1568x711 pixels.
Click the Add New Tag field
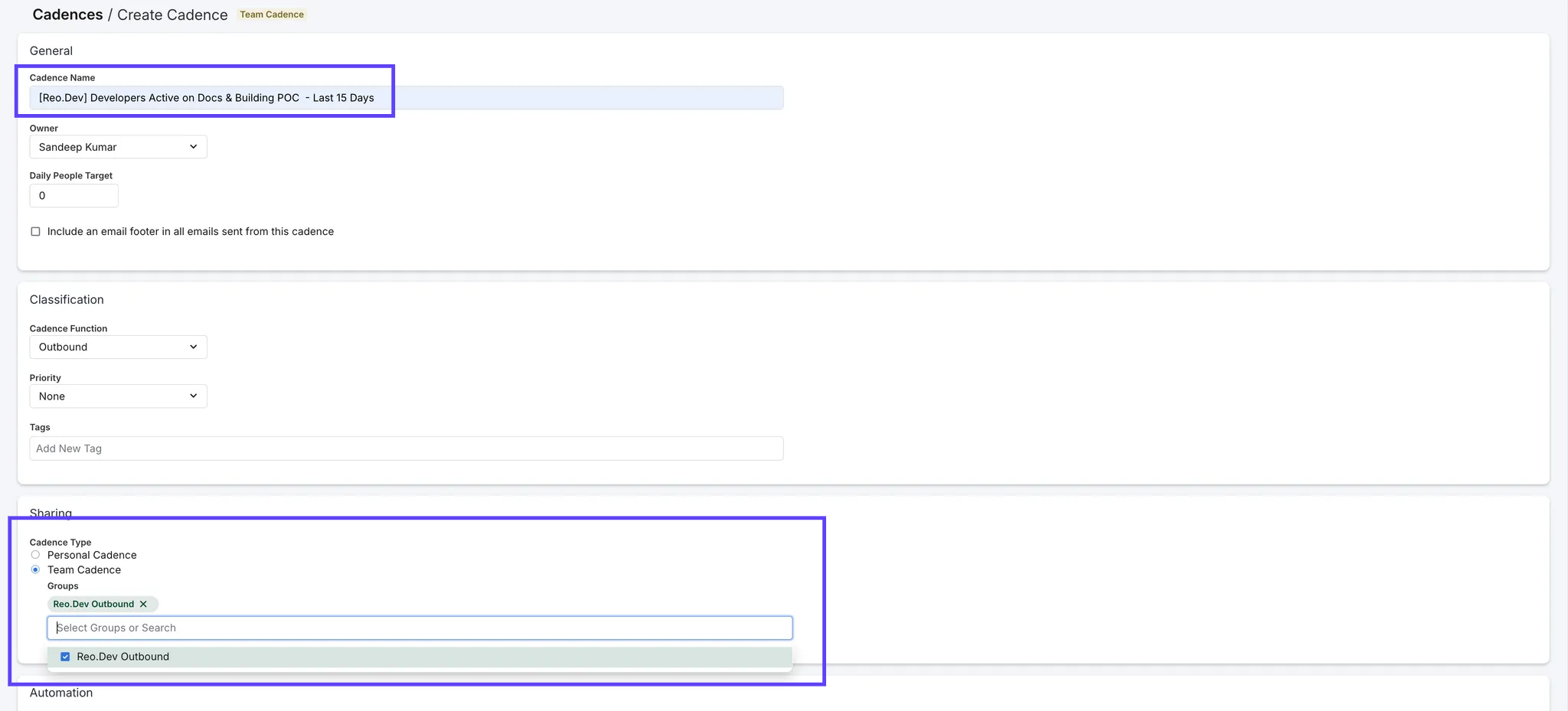406,448
